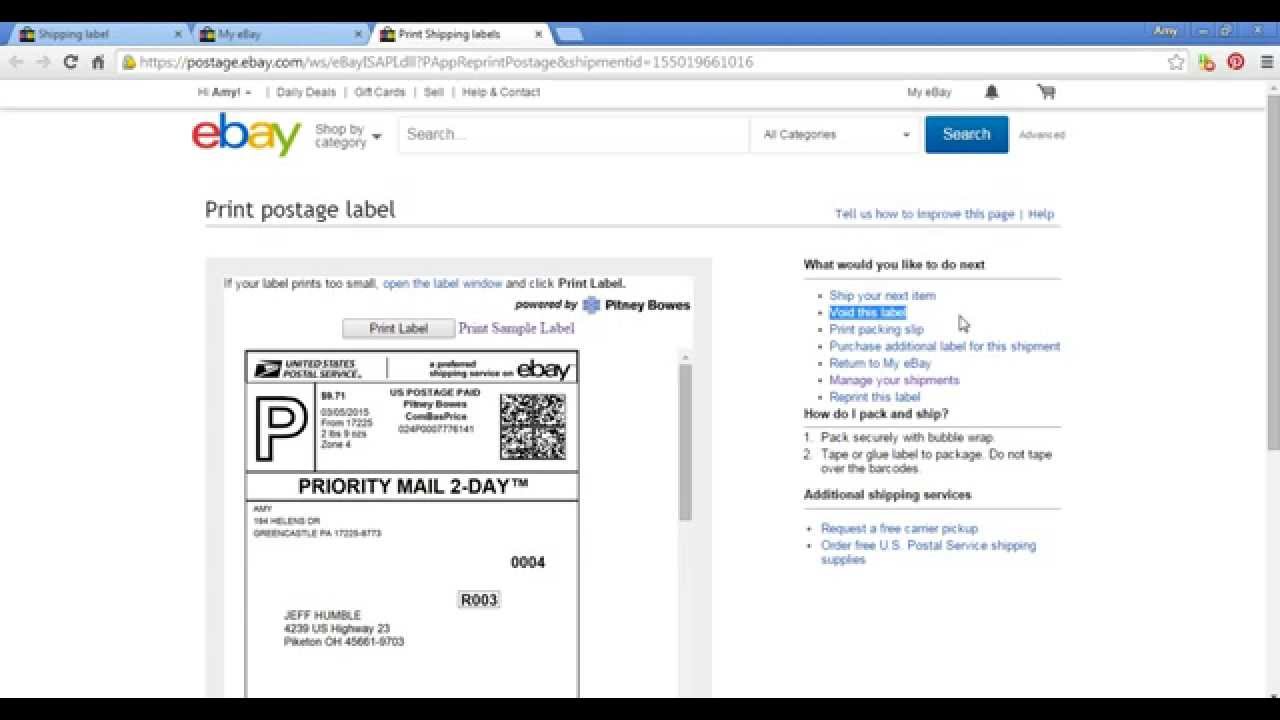Close the Print Shipping labels tab
The width and height of the screenshot is (1280, 720).
coord(538,34)
